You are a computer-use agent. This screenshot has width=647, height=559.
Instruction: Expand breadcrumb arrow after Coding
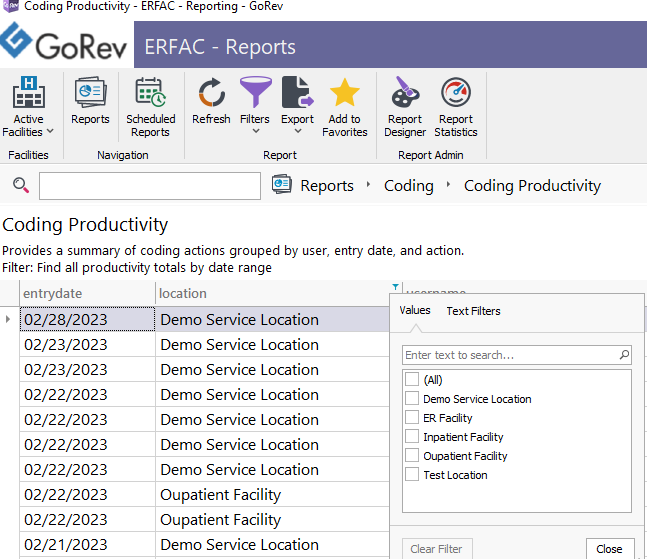click(x=448, y=184)
